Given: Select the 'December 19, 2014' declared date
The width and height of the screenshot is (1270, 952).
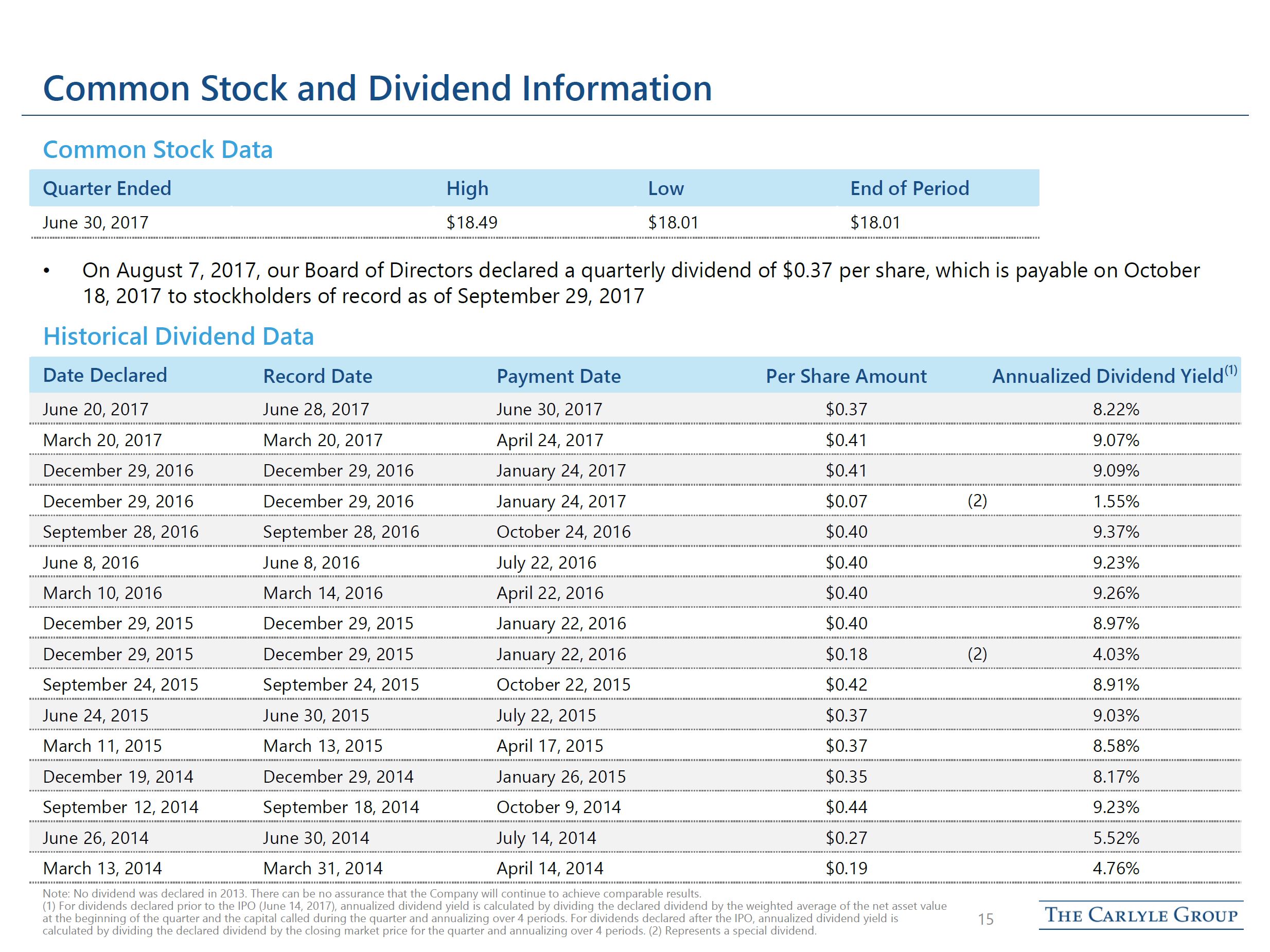Looking at the screenshot, I should [x=118, y=777].
